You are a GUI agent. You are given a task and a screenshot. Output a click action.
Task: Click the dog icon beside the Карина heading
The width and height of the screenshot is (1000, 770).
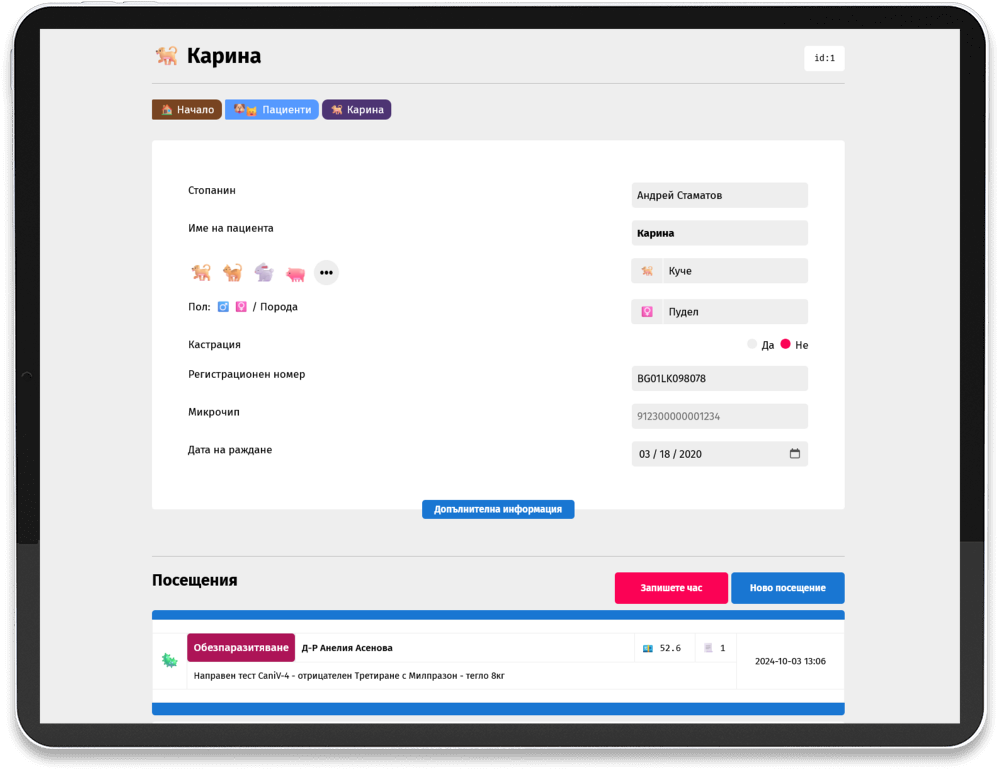(167, 56)
